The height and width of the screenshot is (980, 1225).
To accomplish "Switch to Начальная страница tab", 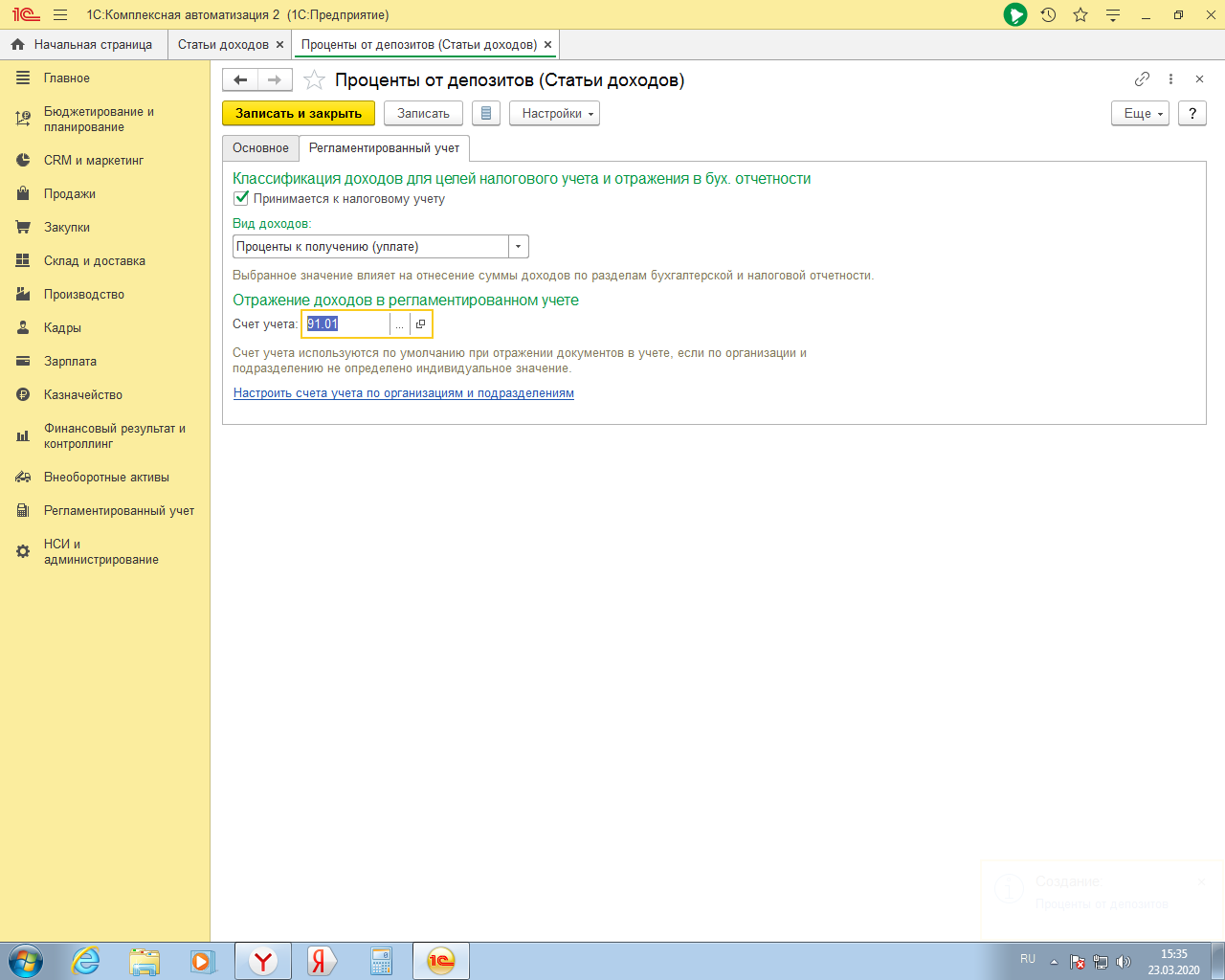I will click(x=83, y=44).
